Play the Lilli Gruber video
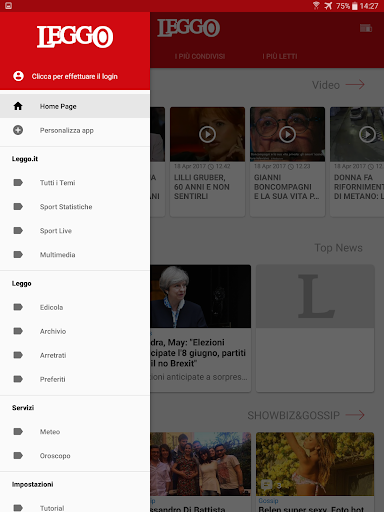This screenshot has width=384, height=512. coord(207,134)
